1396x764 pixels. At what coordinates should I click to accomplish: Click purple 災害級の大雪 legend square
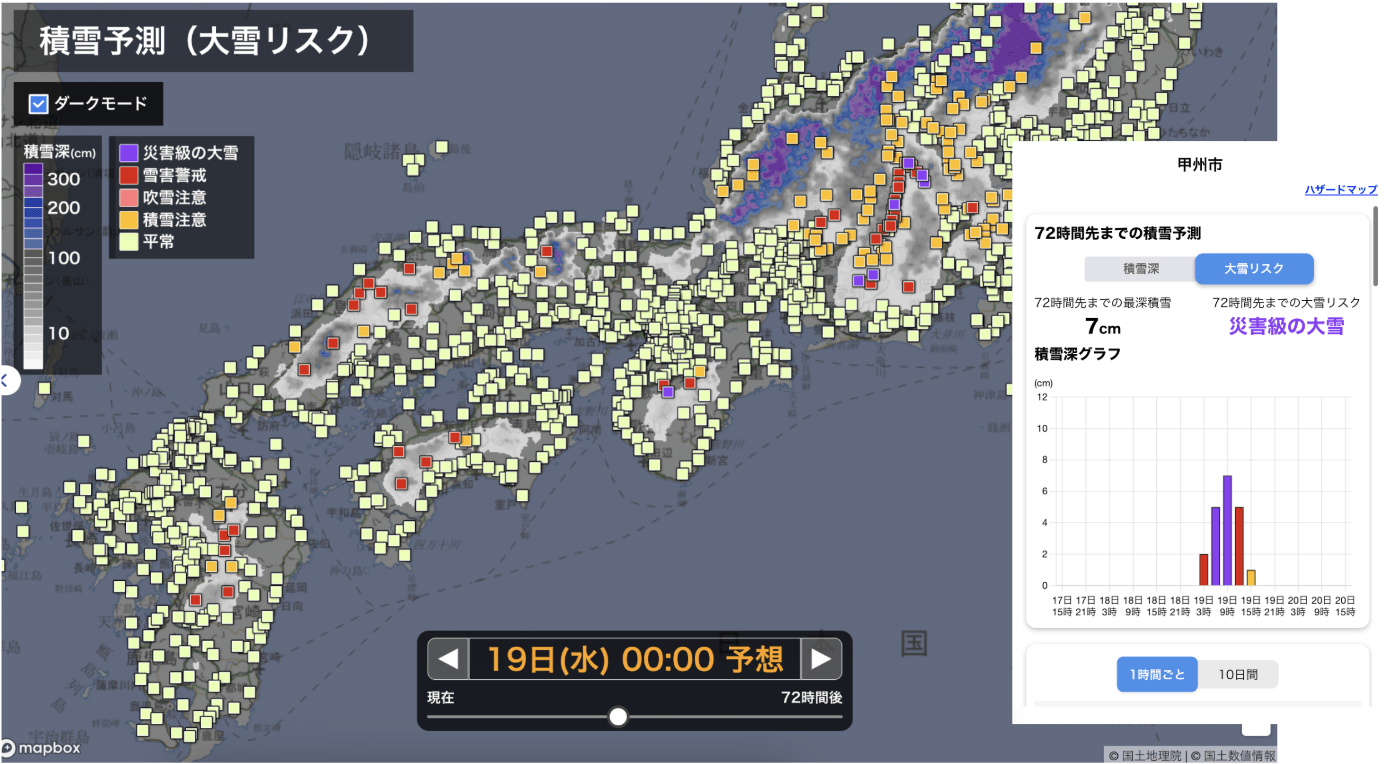tap(128, 153)
